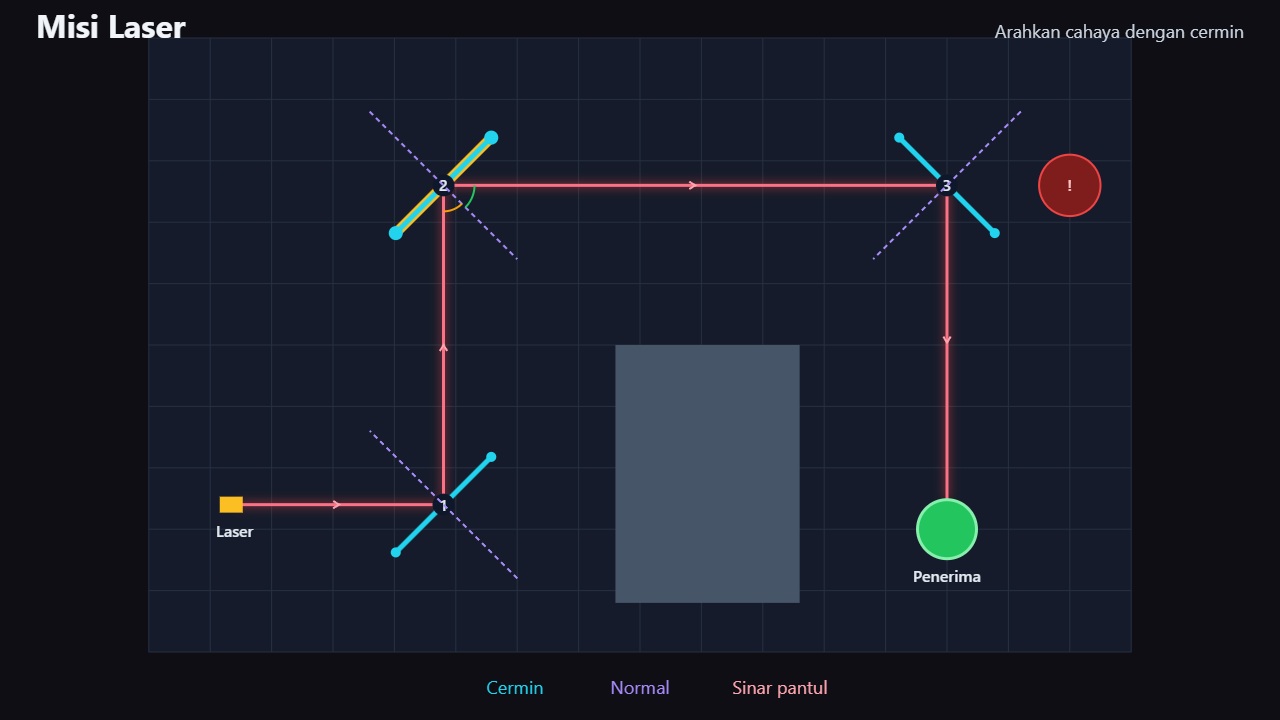Click the yellow laser emitter source
Screen dimensions: 1280x720
[x=231, y=505]
